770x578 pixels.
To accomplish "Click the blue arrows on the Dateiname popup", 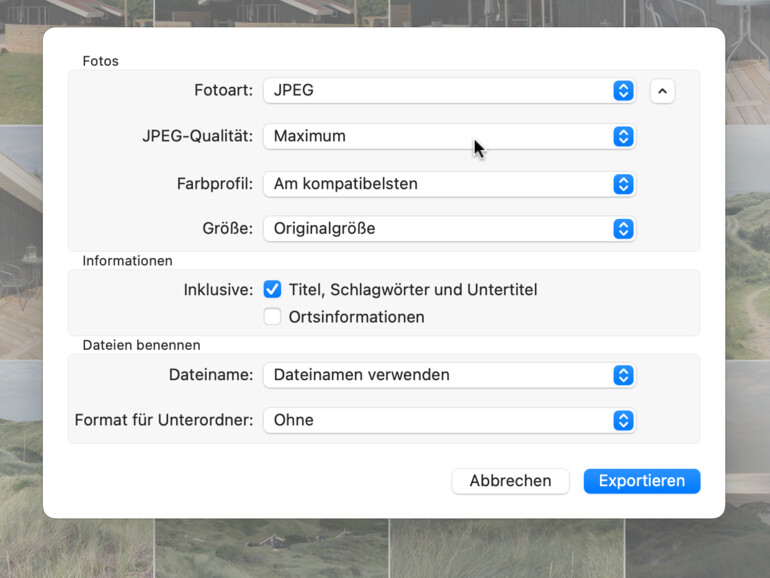I will [x=623, y=375].
